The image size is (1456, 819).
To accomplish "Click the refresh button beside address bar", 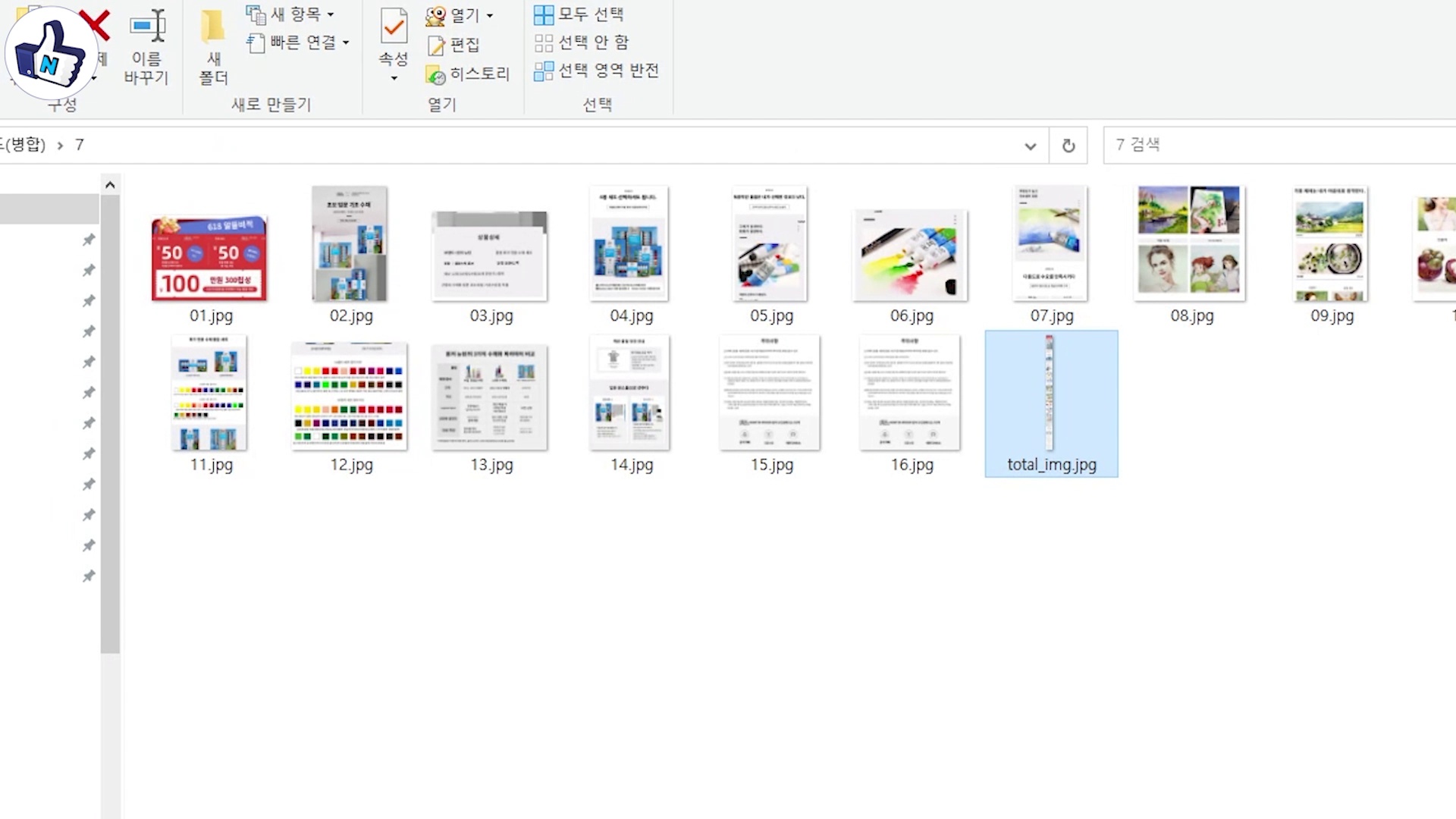I will [1068, 146].
